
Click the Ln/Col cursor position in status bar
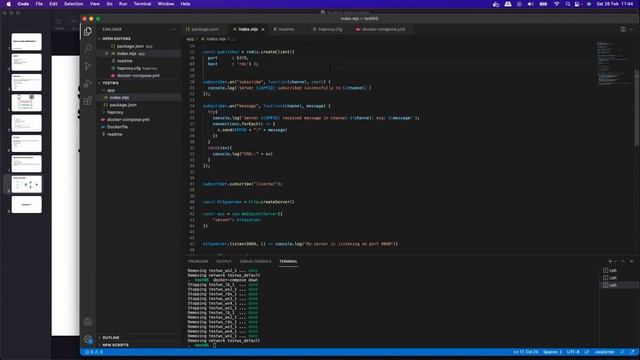[x=525, y=352]
